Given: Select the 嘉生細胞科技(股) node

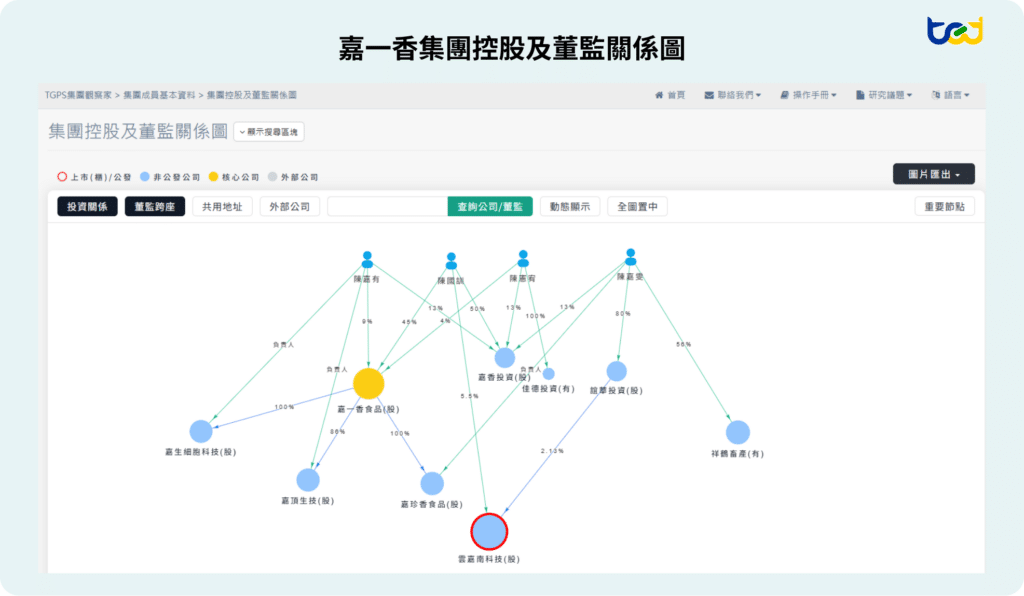Looking at the screenshot, I should point(201,431).
